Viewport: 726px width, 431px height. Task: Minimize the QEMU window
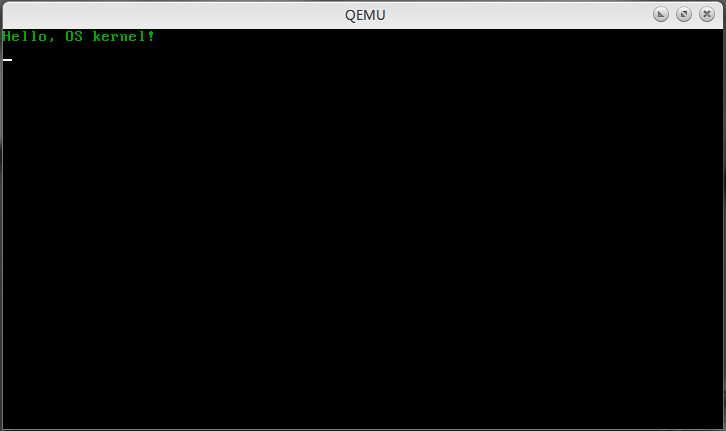click(x=661, y=14)
